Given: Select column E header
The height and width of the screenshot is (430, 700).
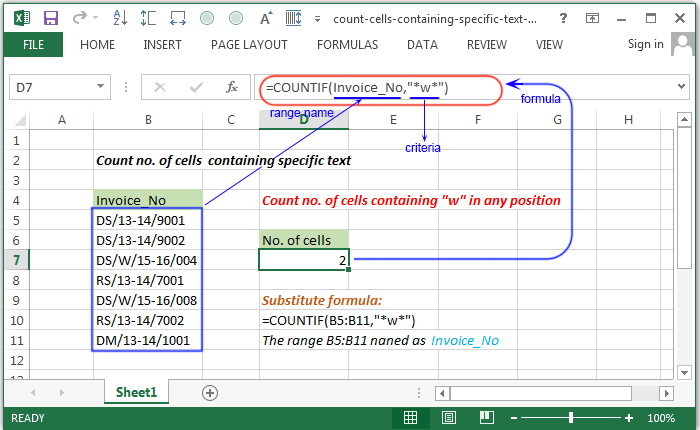Looking at the screenshot, I should click(x=393, y=120).
